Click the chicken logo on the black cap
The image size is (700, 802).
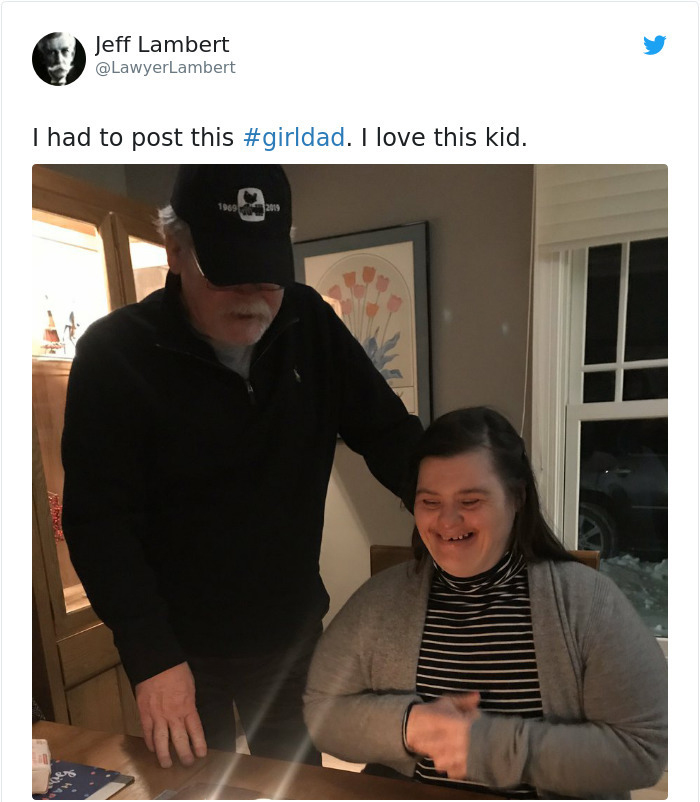tap(251, 205)
